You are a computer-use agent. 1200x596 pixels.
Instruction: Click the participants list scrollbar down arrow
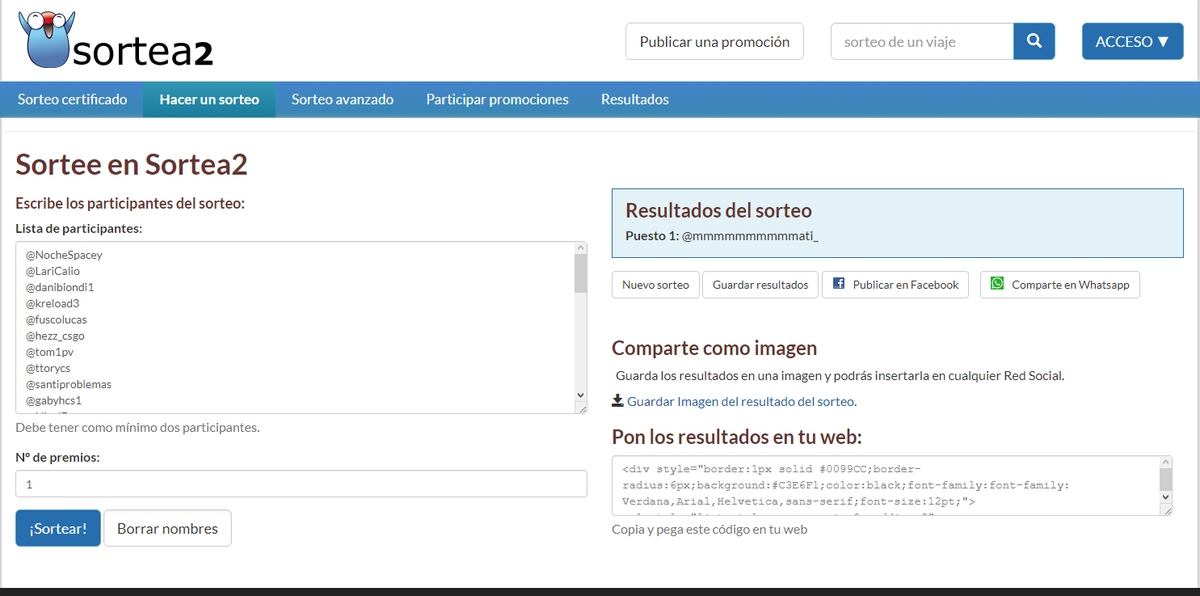point(580,395)
